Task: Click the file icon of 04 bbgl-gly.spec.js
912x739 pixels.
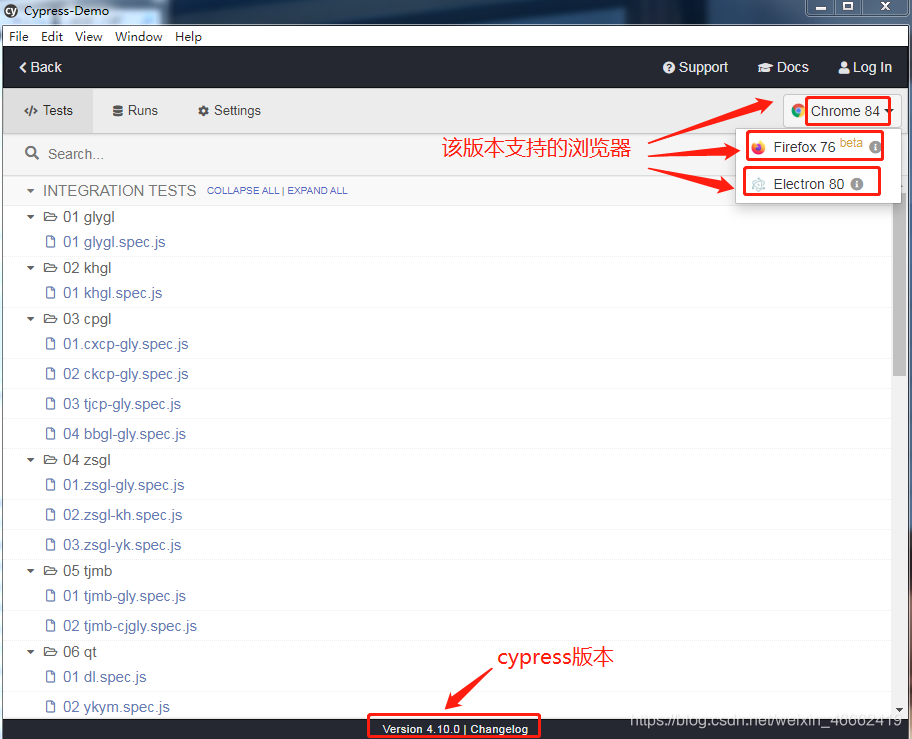Action: click(x=51, y=433)
